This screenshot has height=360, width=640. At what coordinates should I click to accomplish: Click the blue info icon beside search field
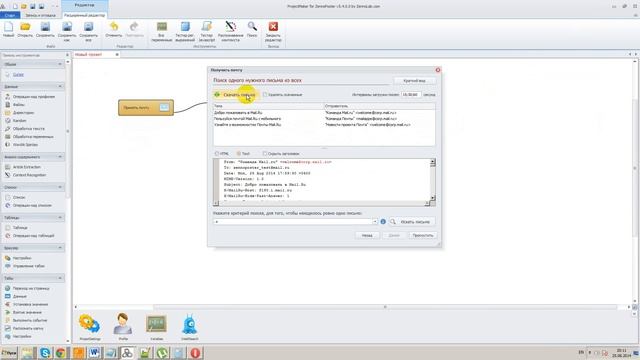(x=383, y=222)
